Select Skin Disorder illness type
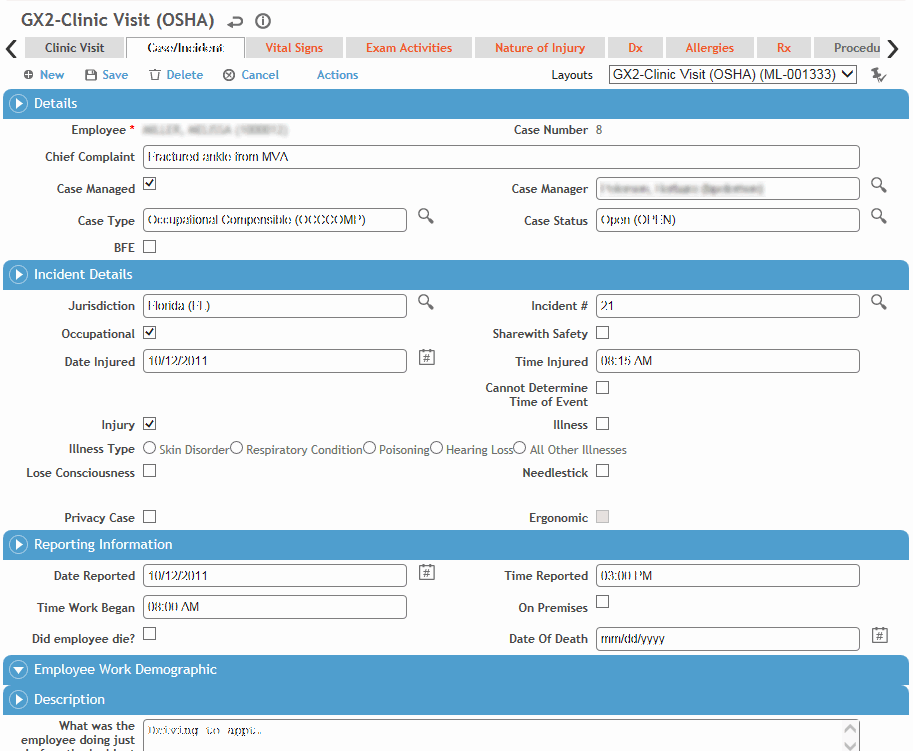 (150, 448)
